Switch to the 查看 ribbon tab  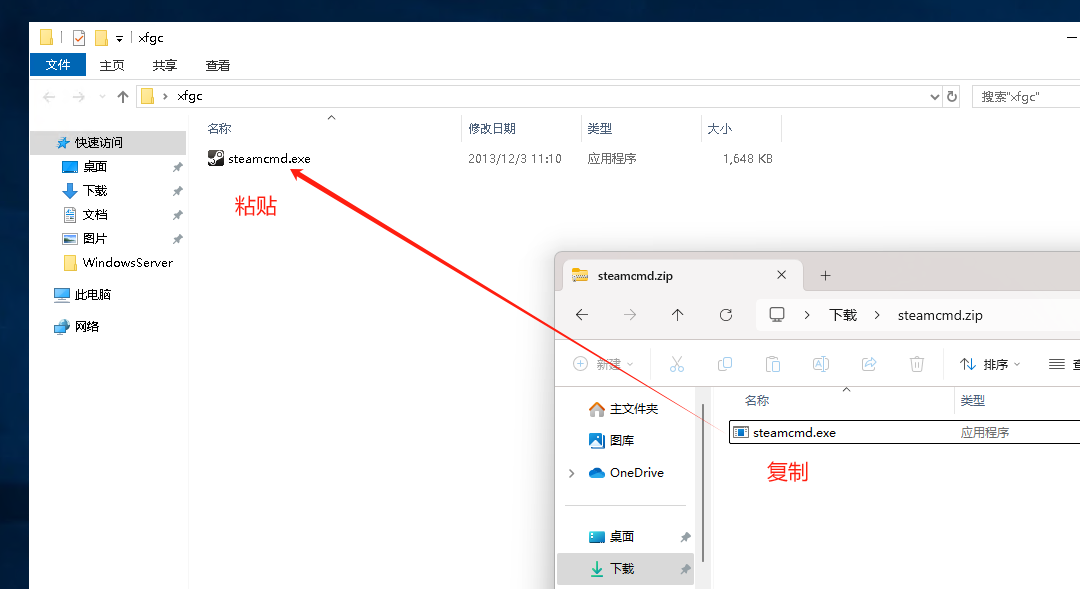pos(218,65)
